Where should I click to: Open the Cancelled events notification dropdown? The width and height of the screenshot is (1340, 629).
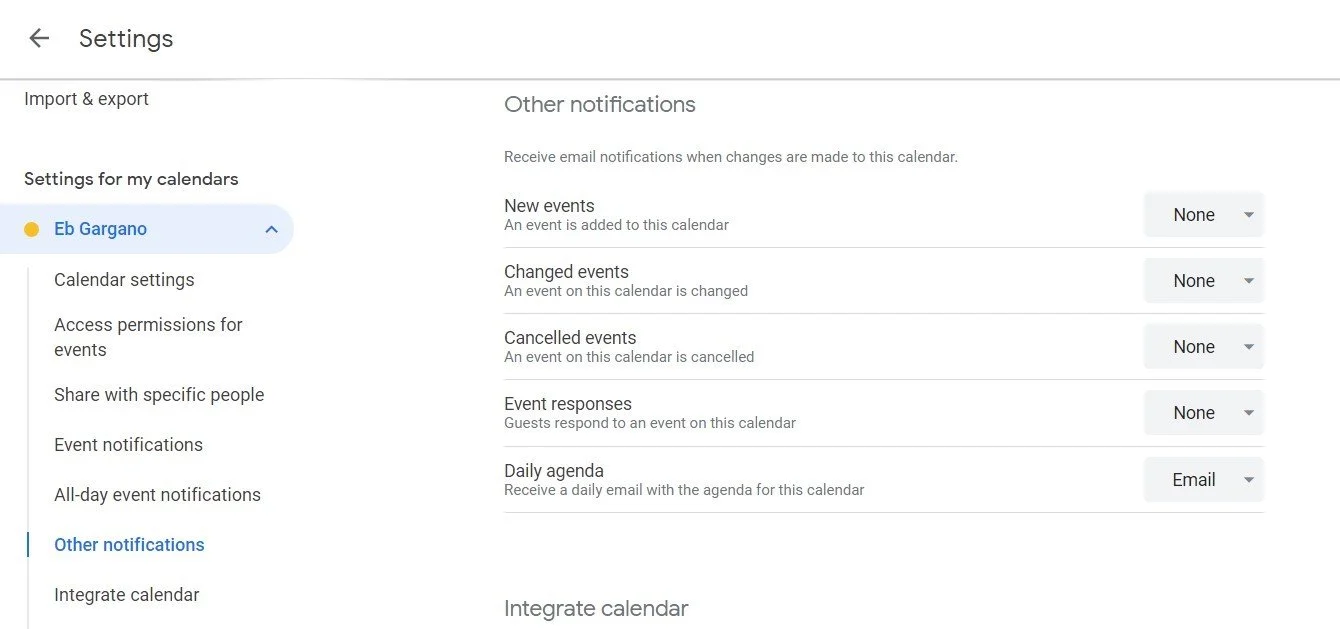tap(1204, 347)
